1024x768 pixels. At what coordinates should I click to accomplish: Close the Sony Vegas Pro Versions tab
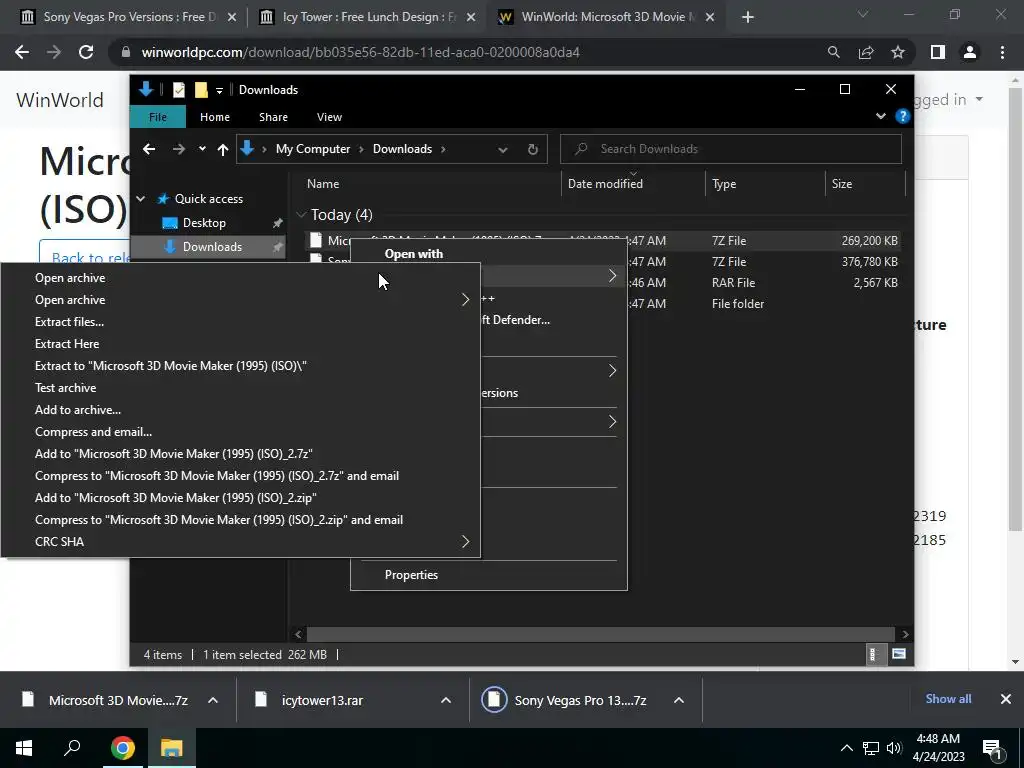pyautogui.click(x=232, y=17)
